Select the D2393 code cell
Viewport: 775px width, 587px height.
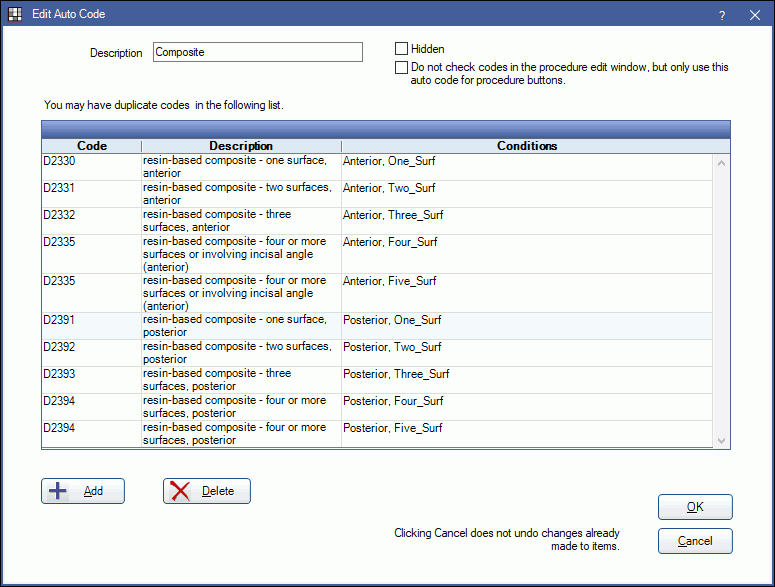pyautogui.click(x=92, y=380)
